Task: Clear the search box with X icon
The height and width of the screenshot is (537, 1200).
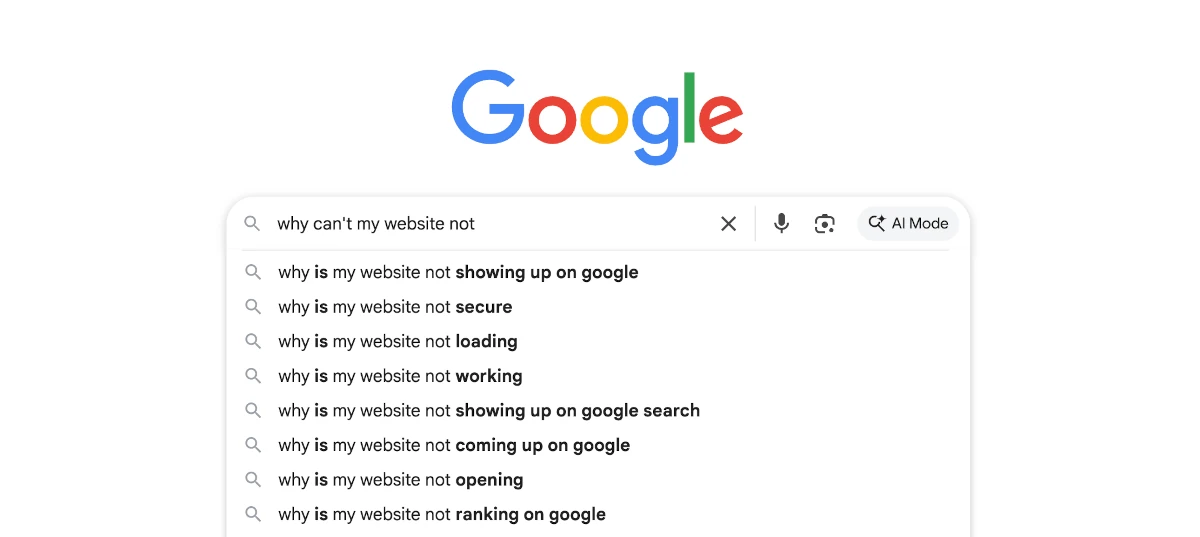Action: point(729,224)
